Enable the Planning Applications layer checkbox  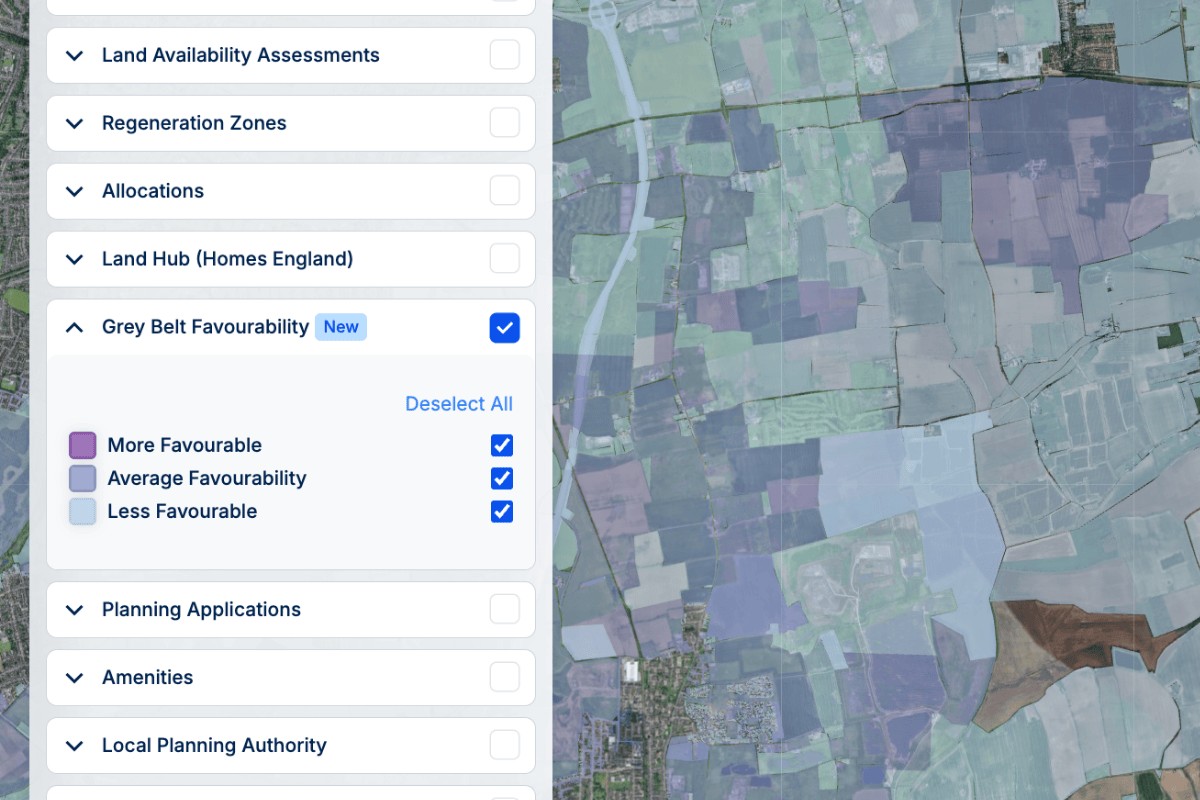(505, 609)
